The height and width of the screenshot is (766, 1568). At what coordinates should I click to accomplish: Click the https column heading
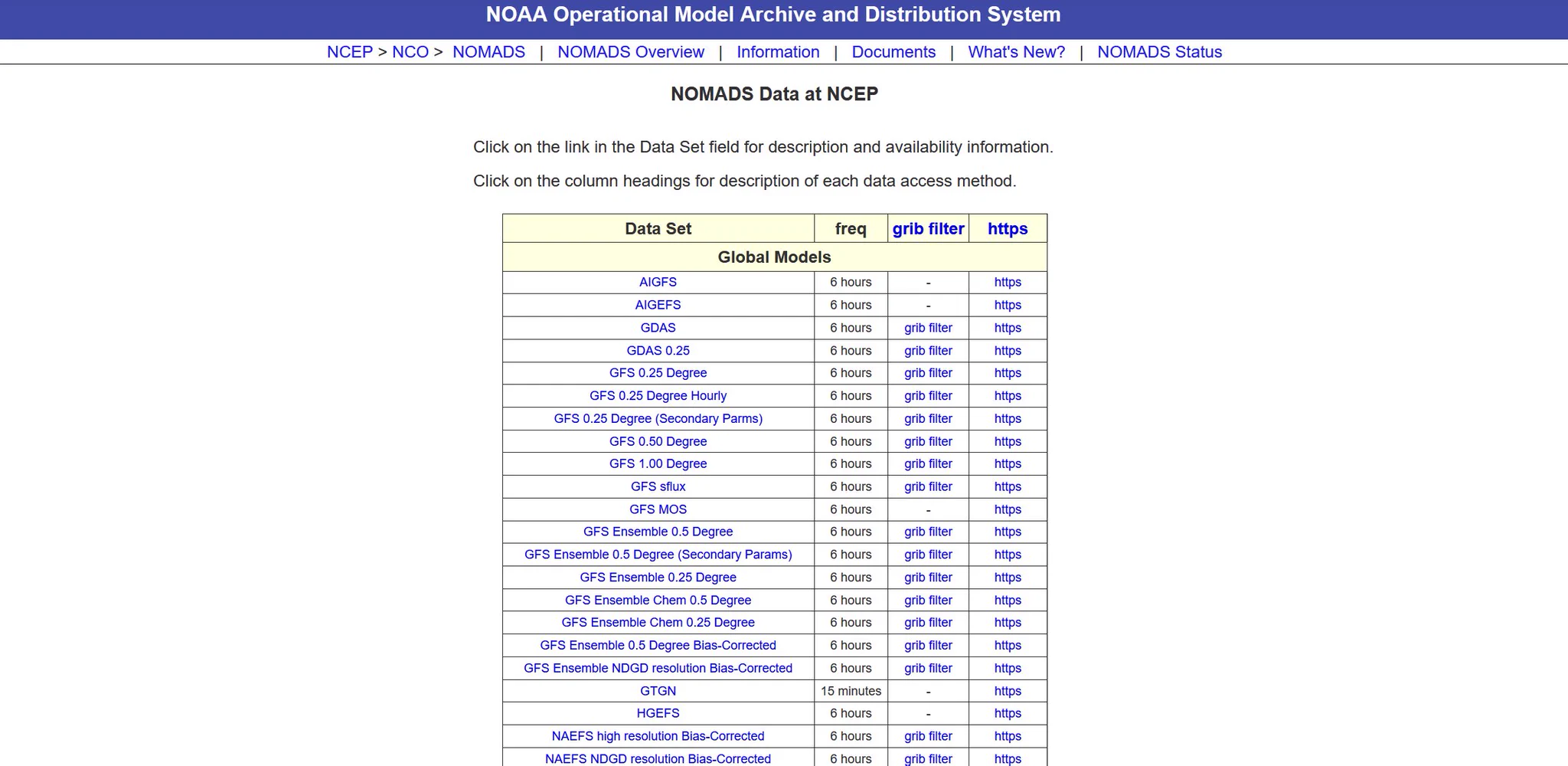[x=1008, y=228]
